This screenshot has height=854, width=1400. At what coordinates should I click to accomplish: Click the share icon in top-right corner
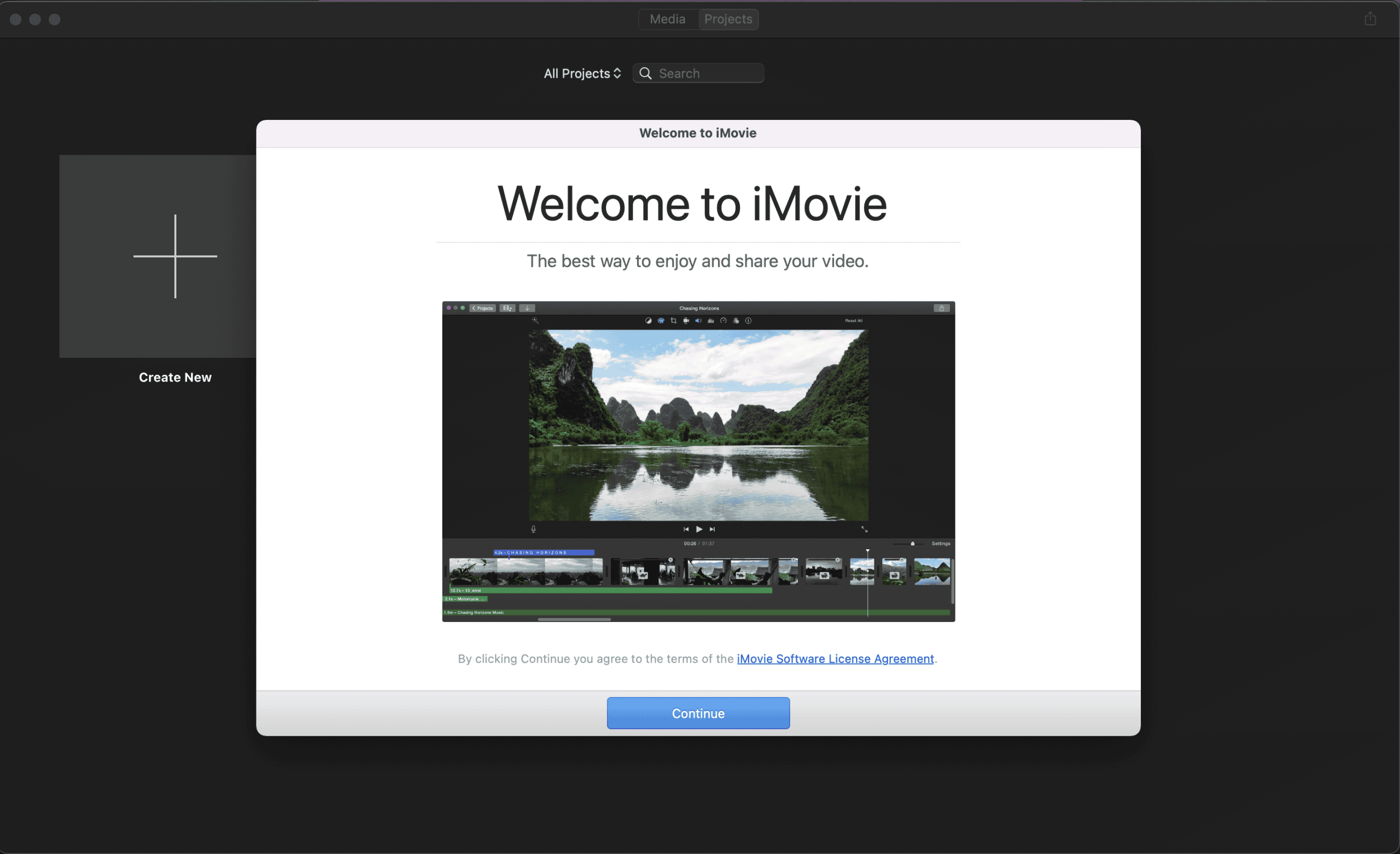pyautogui.click(x=1370, y=19)
